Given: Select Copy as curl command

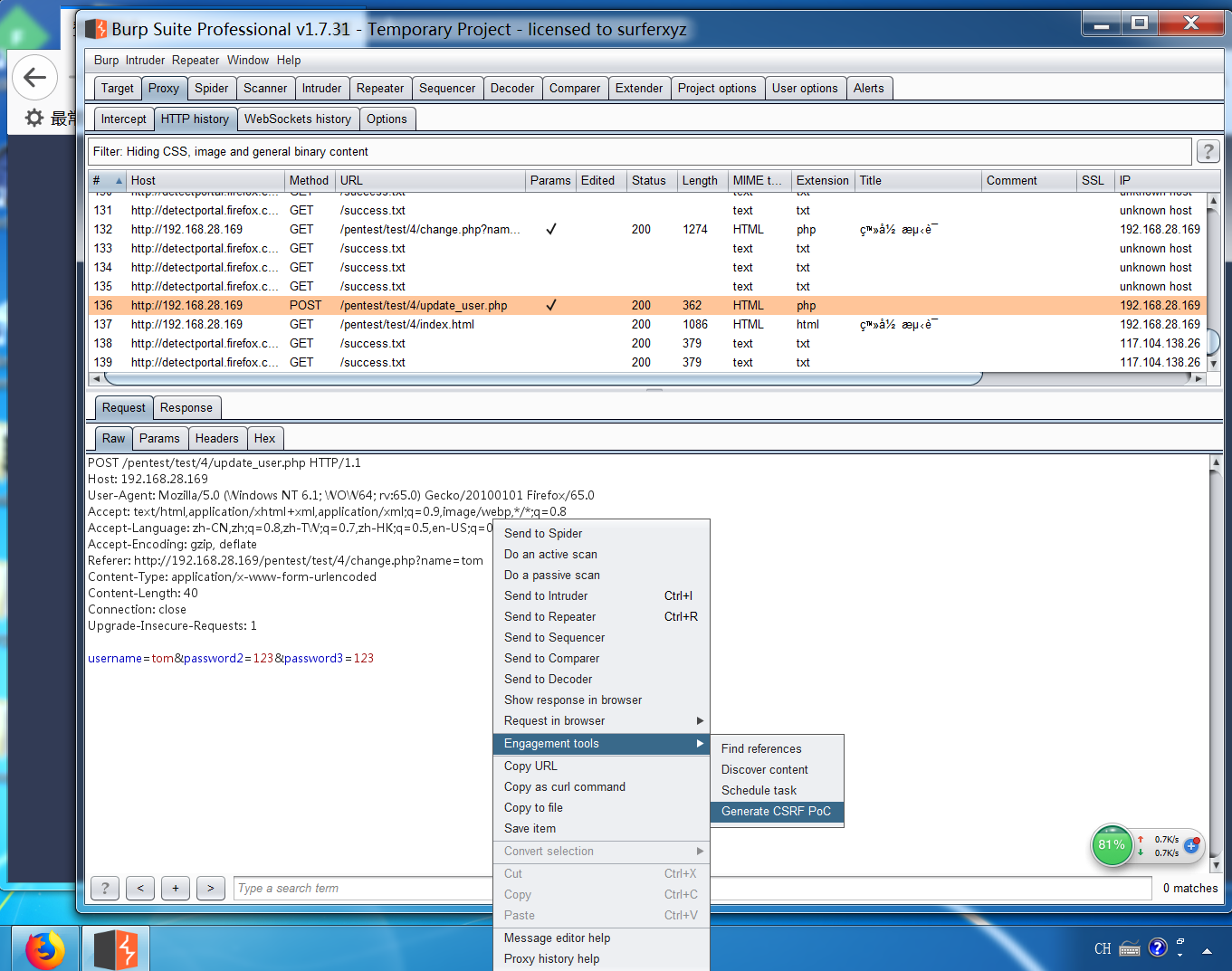Looking at the screenshot, I should [601, 786].
